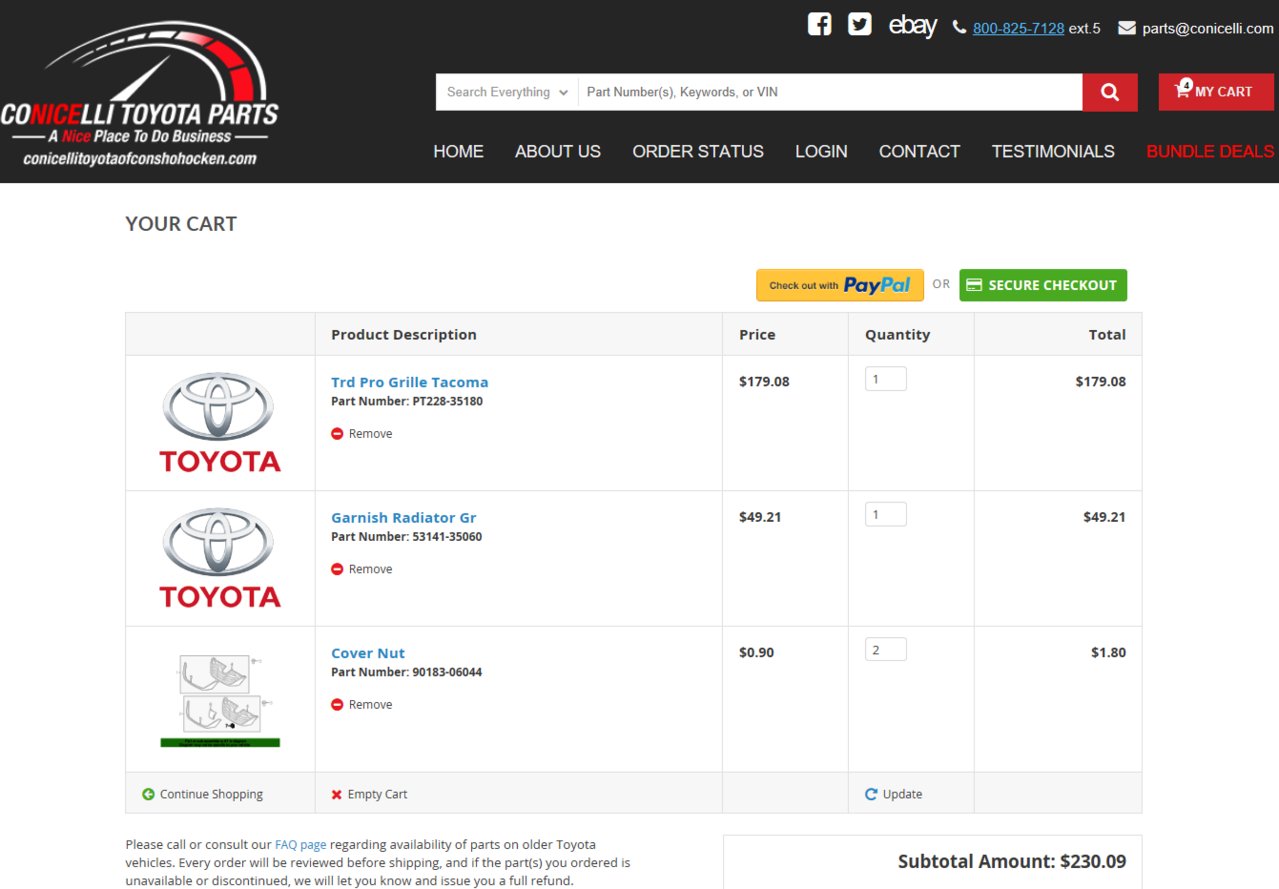Viewport: 1279px width, 889px height.
Task: Click remove icon for Garnish Radiator Gr
Action: 337,569
